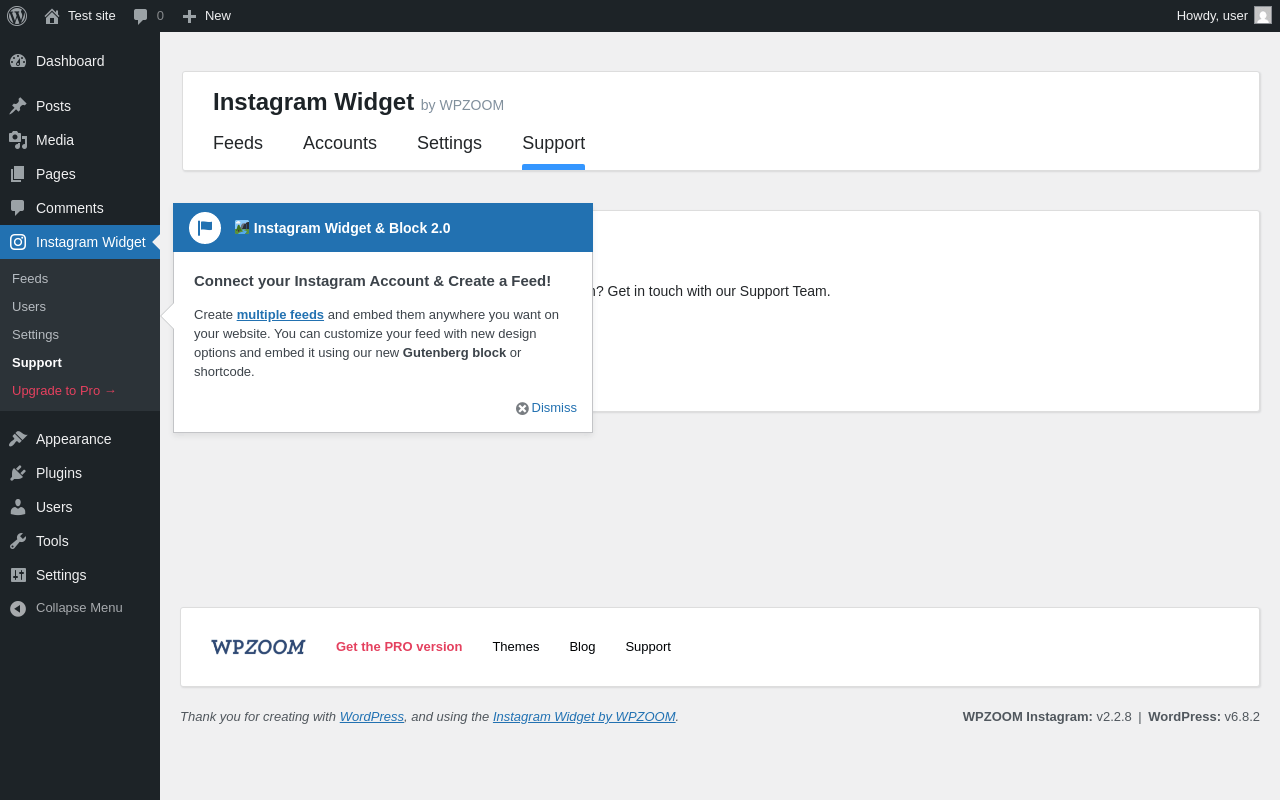This screenshot has height=800, width=1280.
Task: Click the plus icon next to New
Action: [189, 16]
